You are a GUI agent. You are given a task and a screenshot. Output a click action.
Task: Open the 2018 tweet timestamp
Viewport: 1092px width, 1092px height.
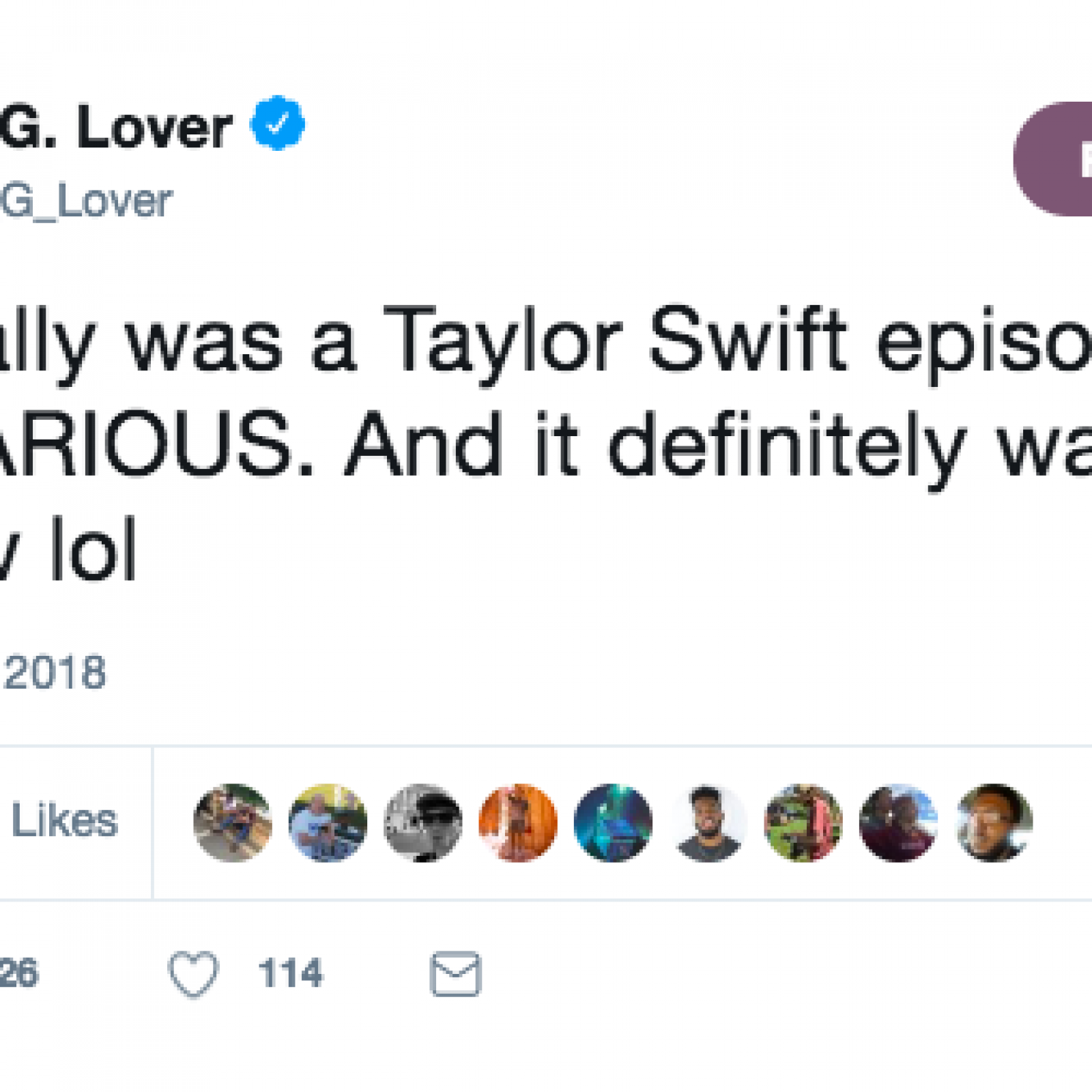[x=55, y=673]
